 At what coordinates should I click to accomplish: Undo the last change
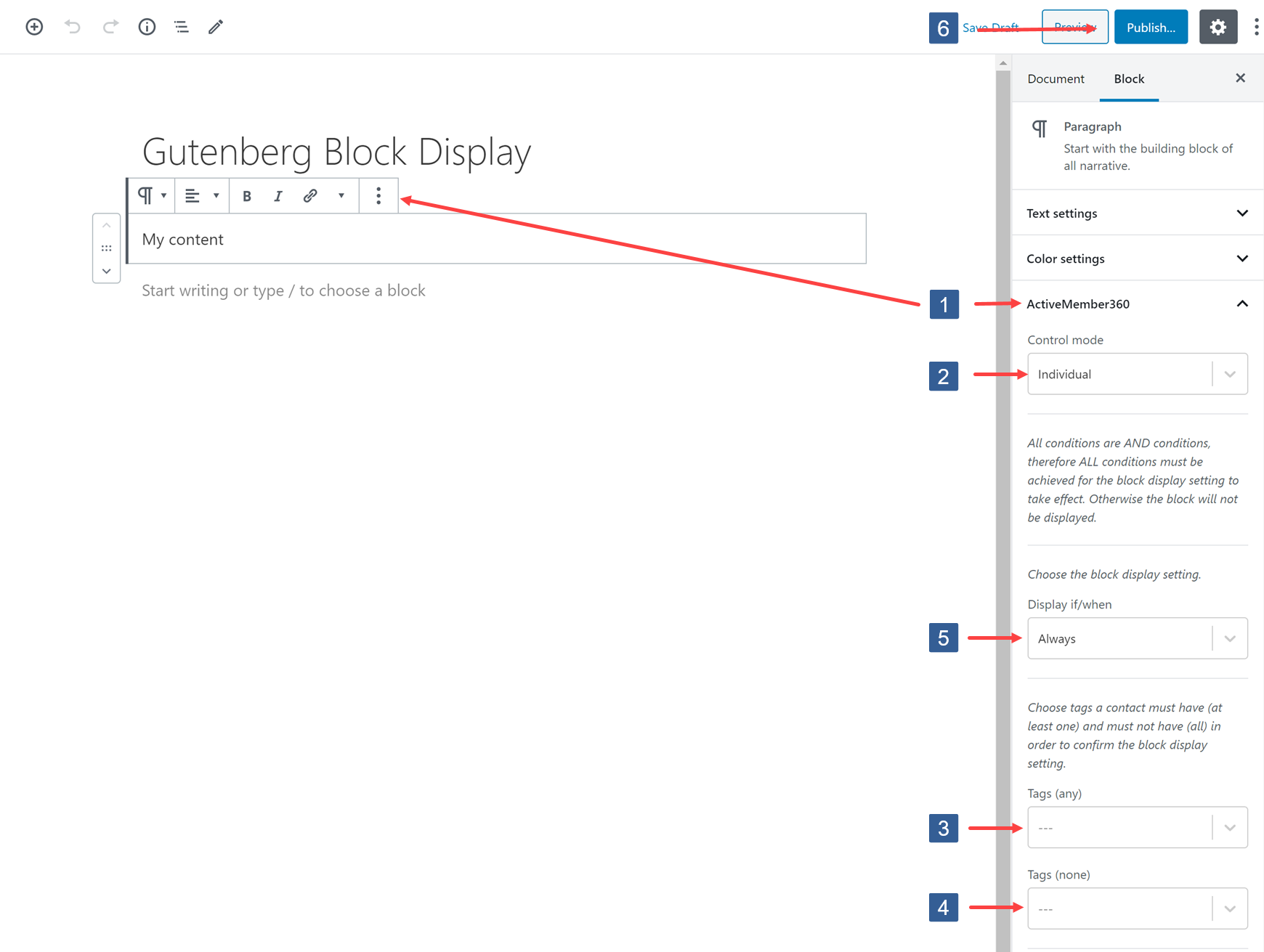tap(72, 27)
